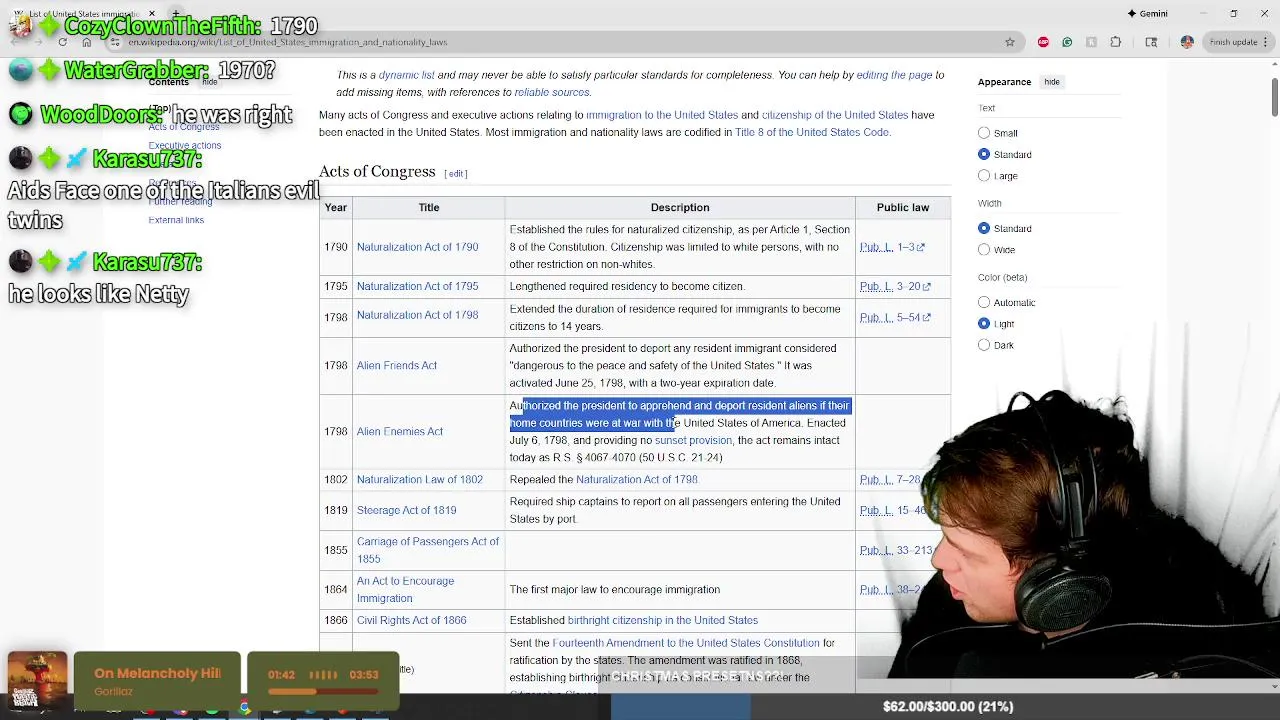Click the song progress bar overlay
1280x720 pixels.
[322, 691]
